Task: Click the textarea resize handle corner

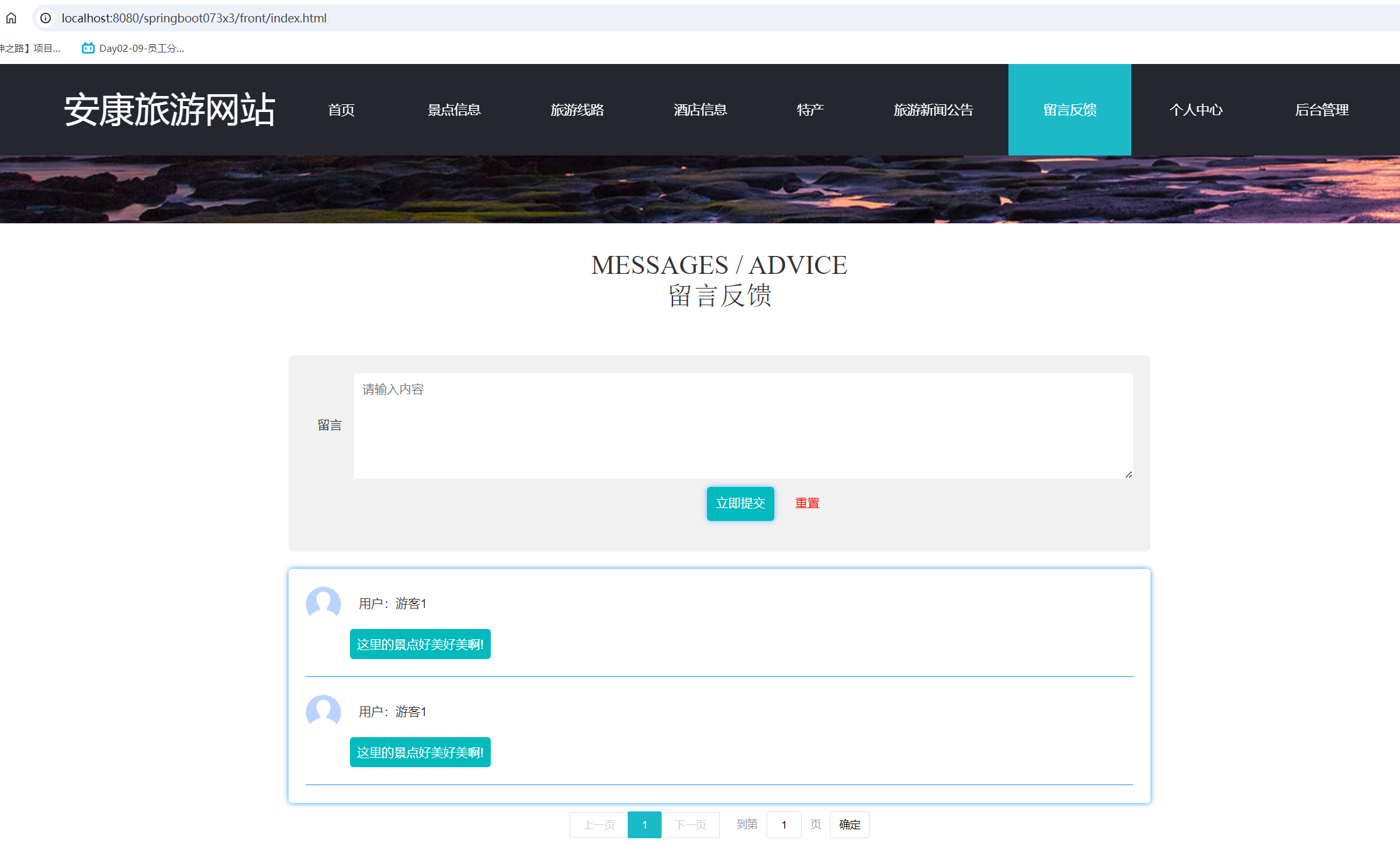Action: [1129, 474]
